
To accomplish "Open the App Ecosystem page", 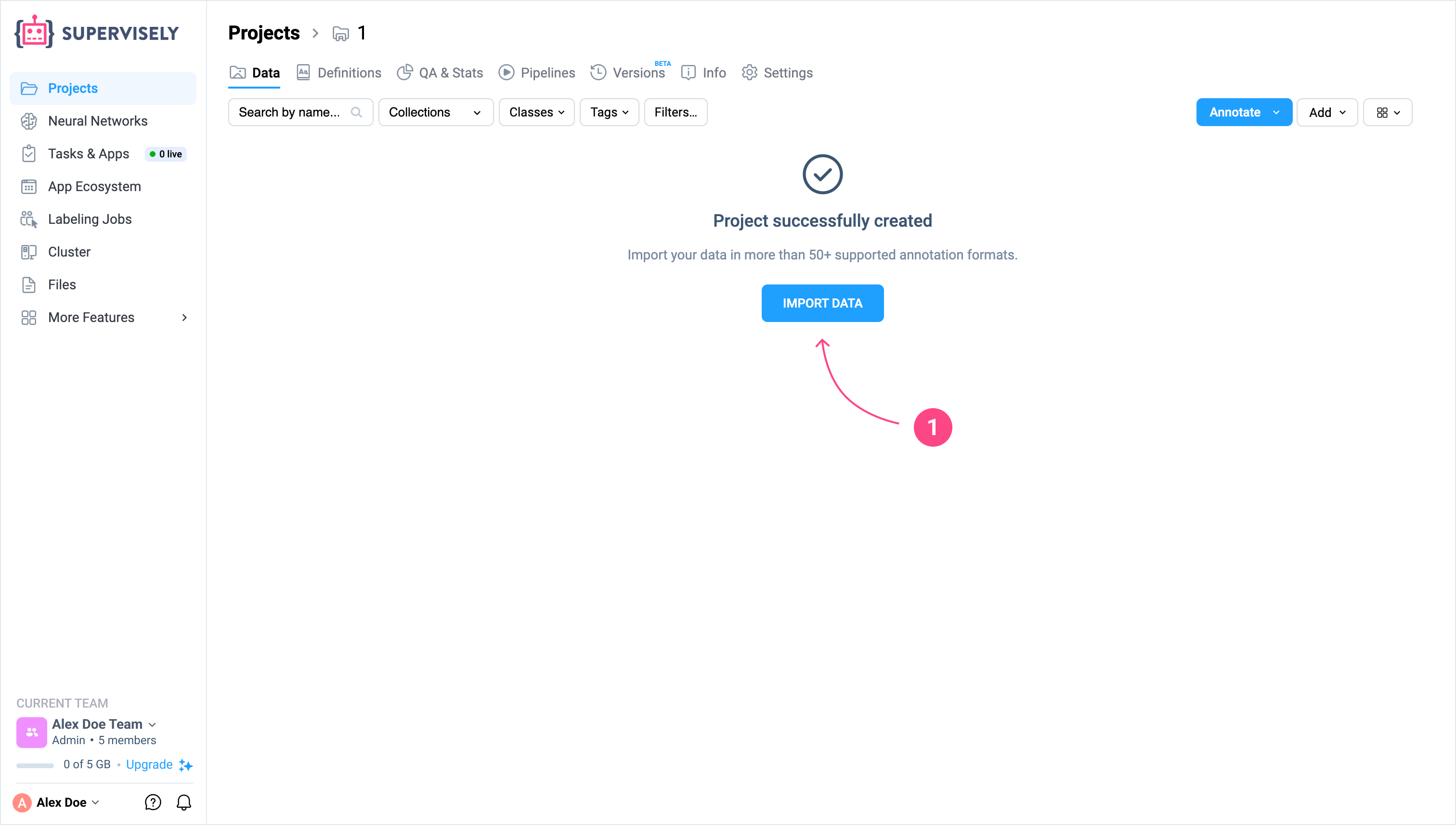I will pyautogui.click(x=94, y=186).
